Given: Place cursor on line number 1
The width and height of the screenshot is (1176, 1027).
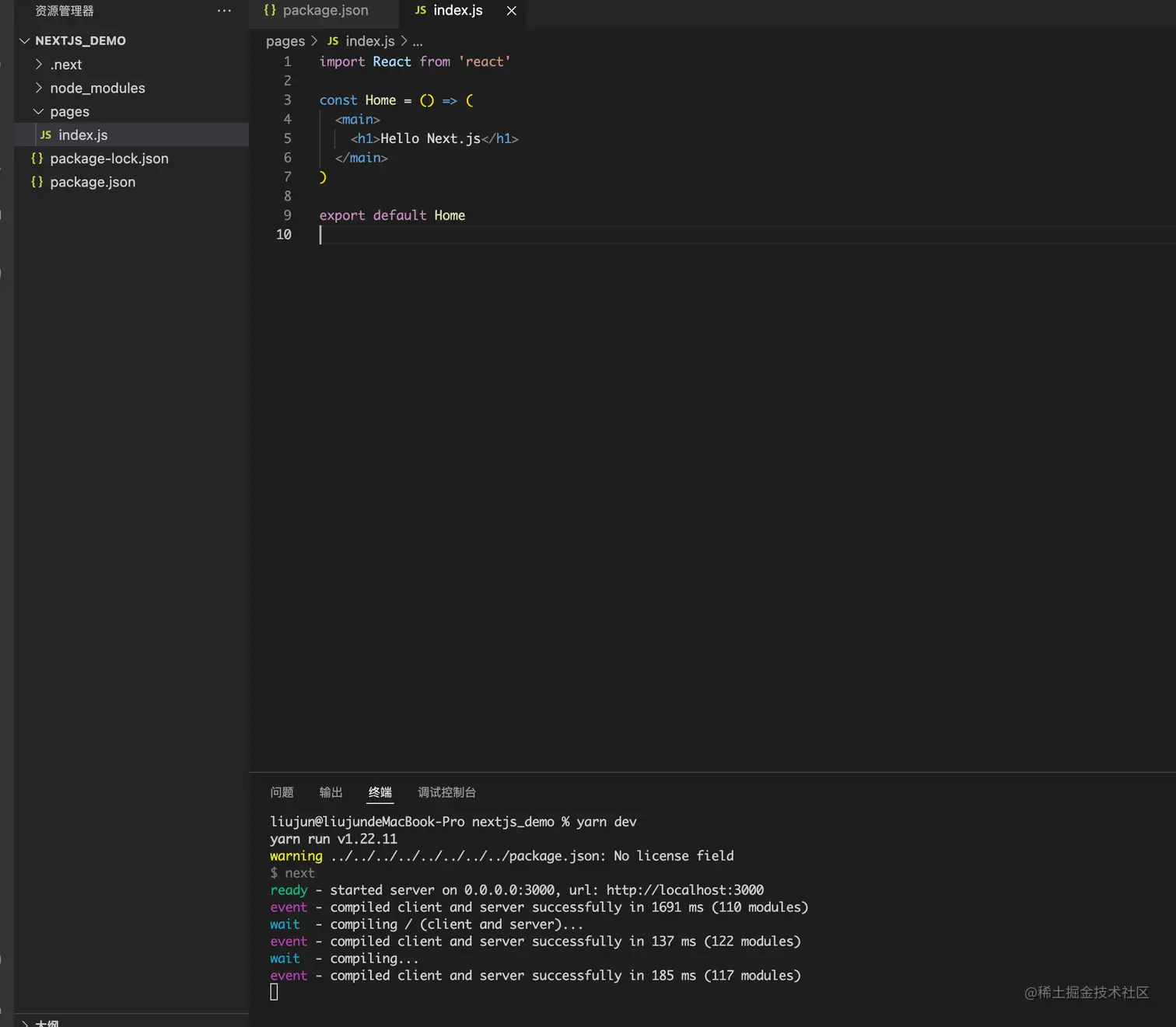Looking at the screenshot, I should [288, 61].
